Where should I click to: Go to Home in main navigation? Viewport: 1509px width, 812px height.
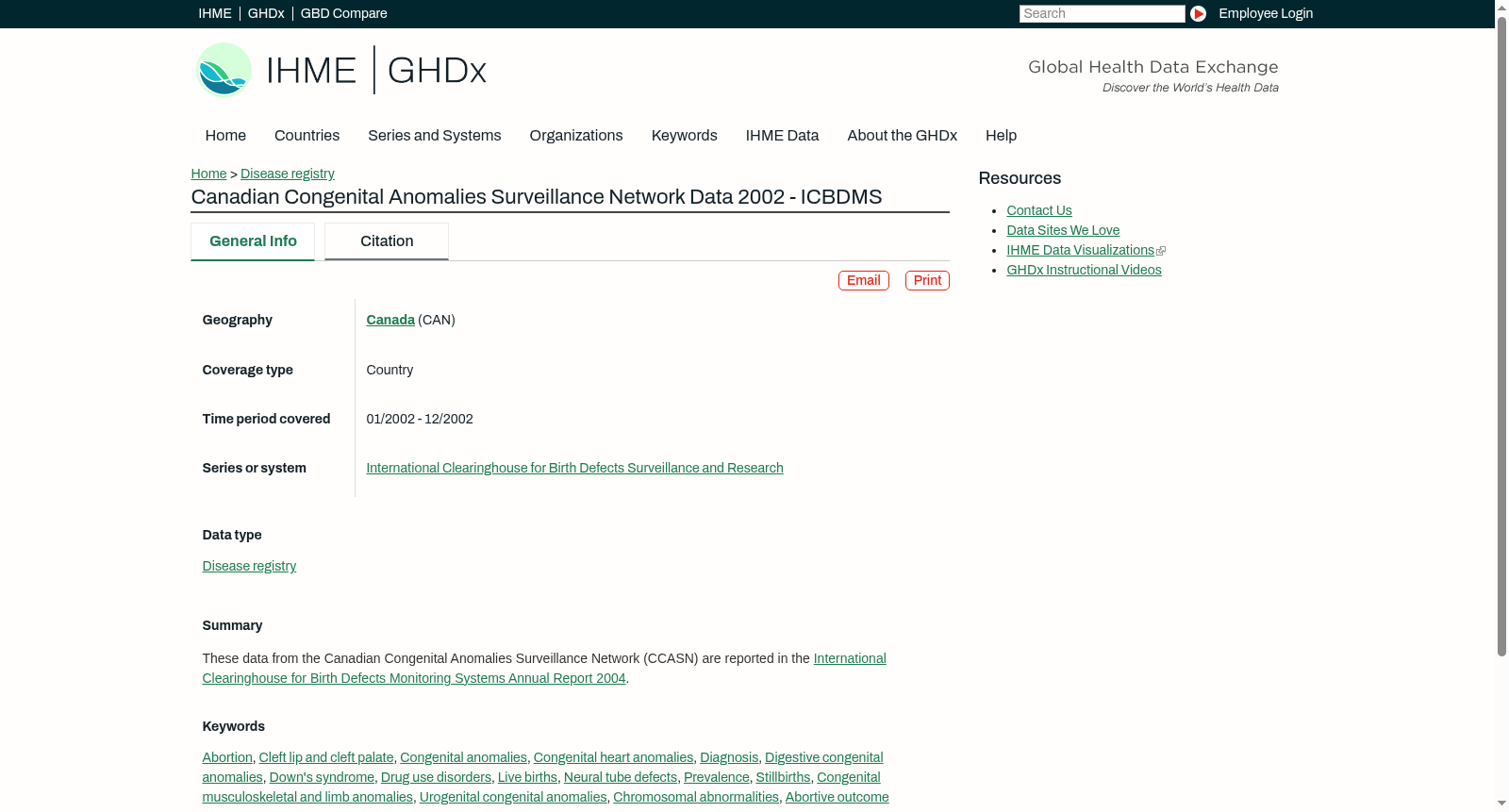pyautogui.click(x=225, y=136)
